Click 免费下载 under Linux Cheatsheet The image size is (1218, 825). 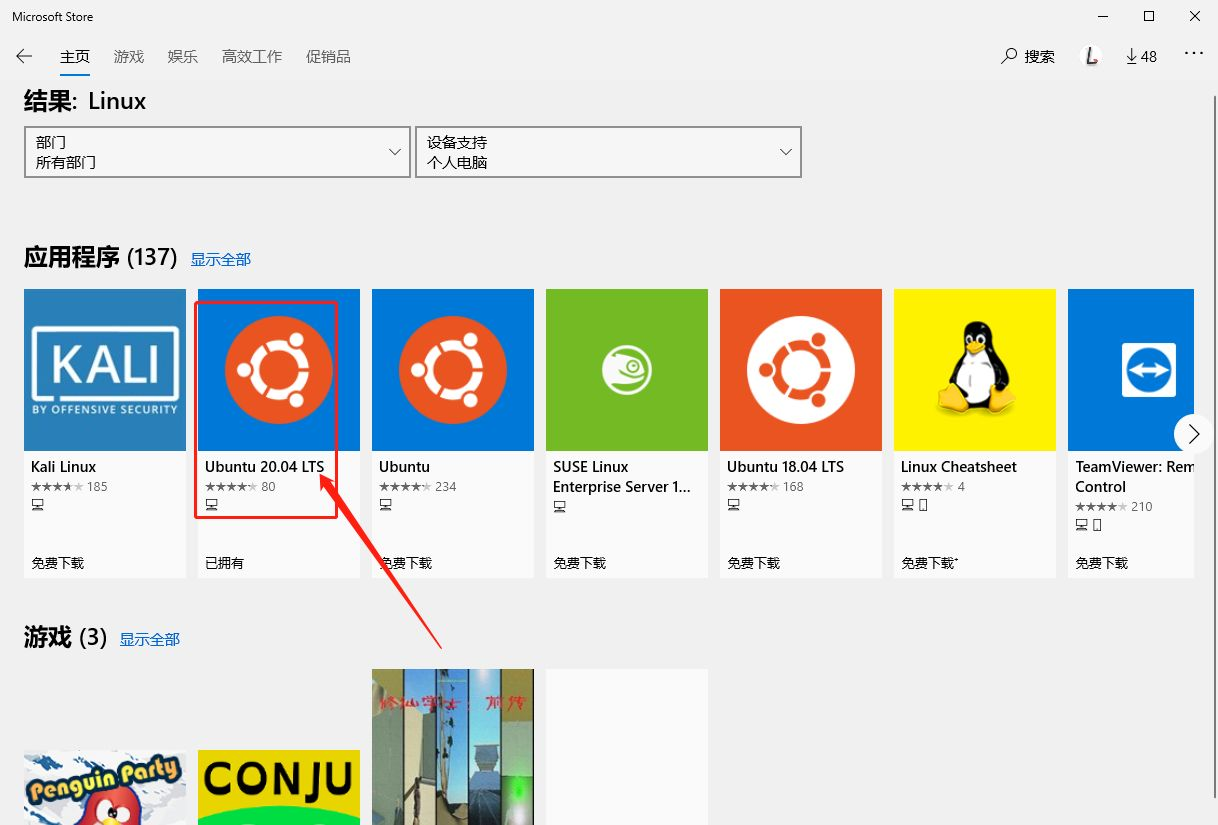(x=930, y=563)
